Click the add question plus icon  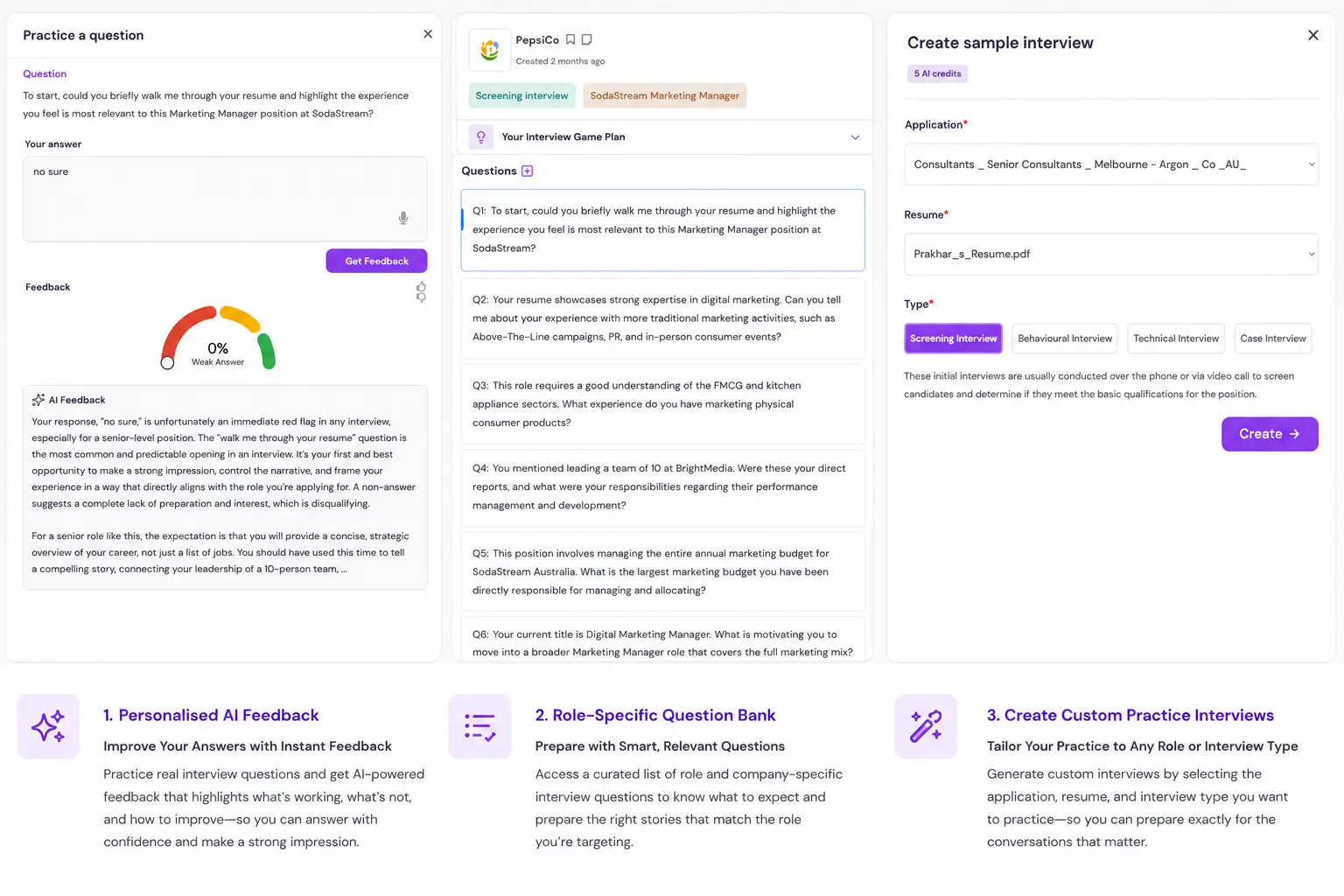[x=527, y=171]
